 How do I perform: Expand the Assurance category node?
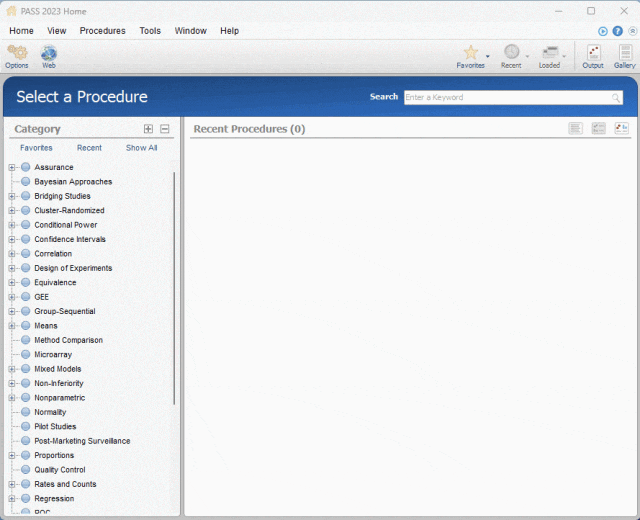click(12, 167)
